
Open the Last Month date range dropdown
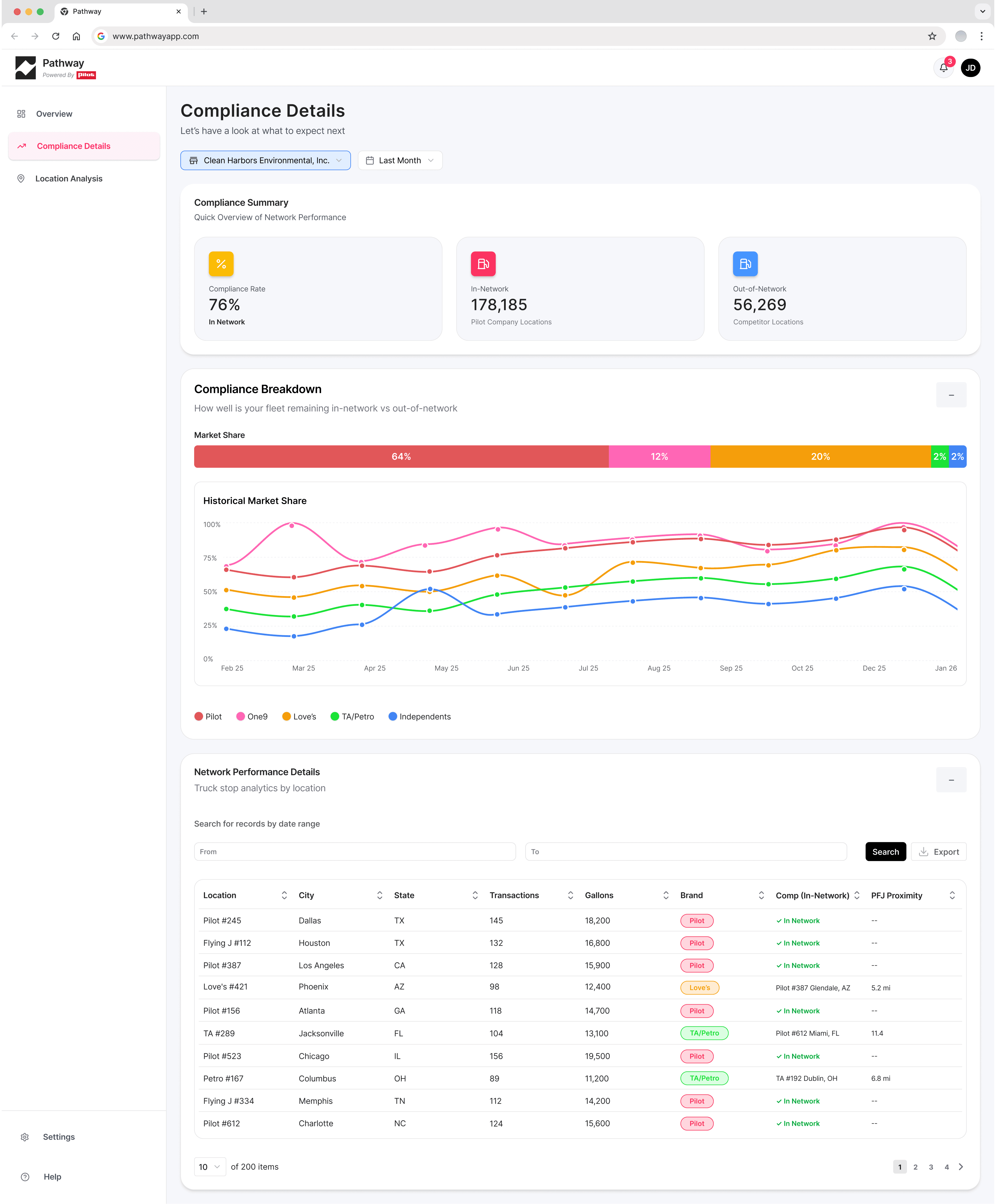tap(400, 161)
